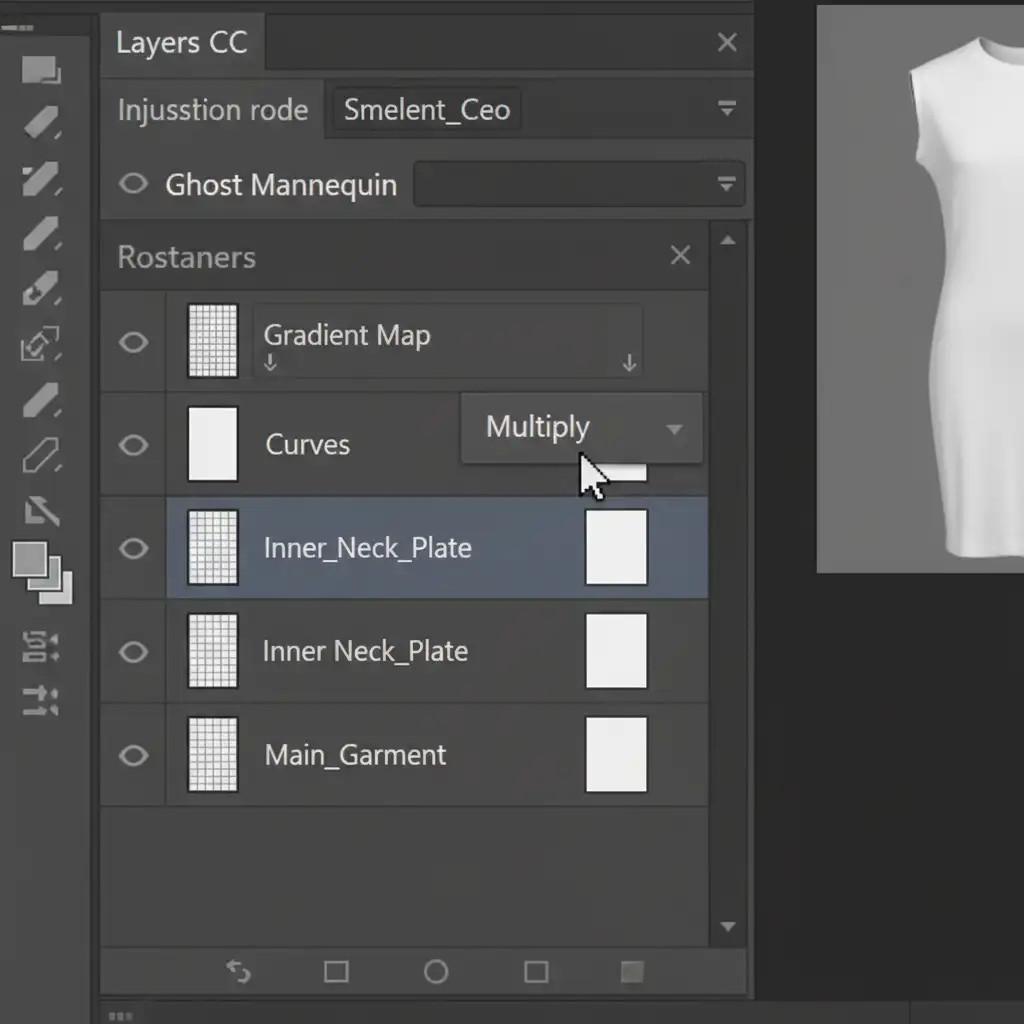Click the circle icon in panel footer
This screenshot has height=1024, width=1024.
coord(436,972)
